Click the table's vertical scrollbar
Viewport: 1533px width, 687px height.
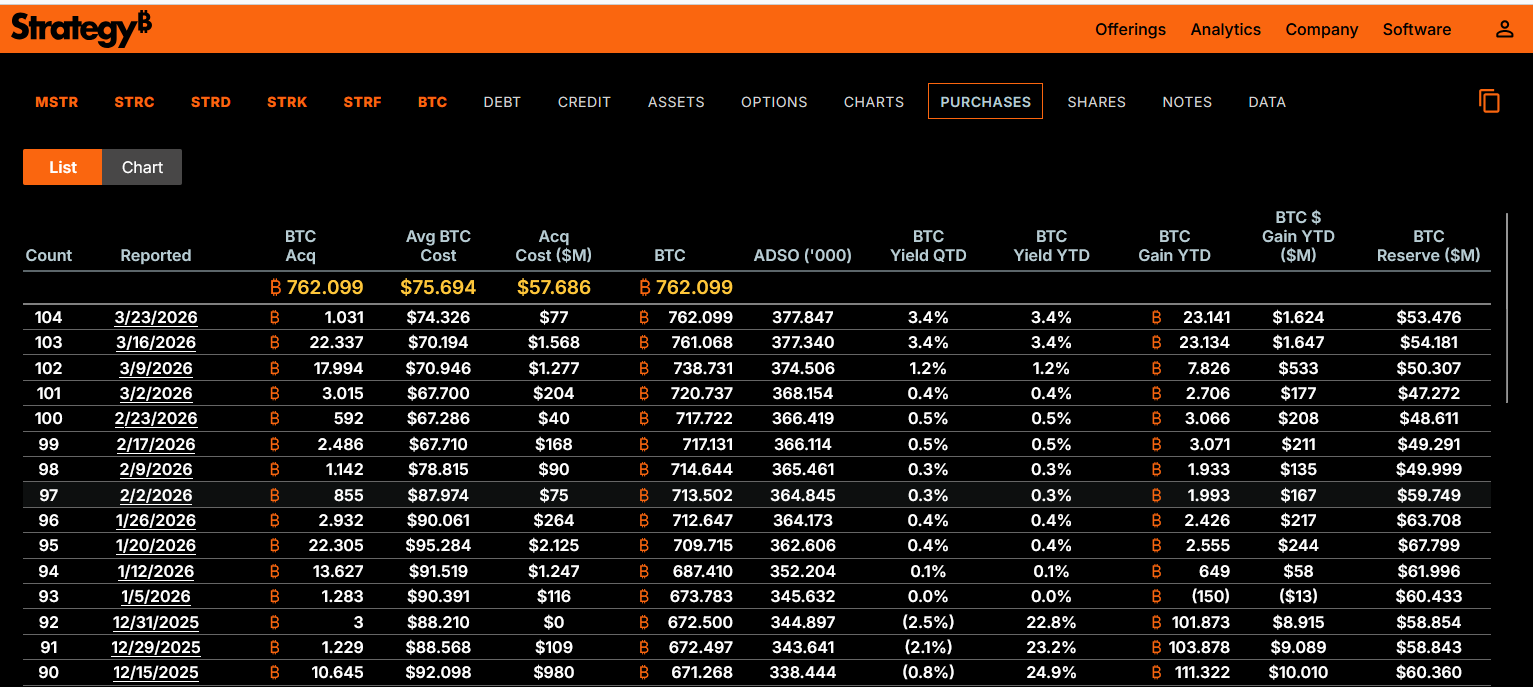point(1507,307)
